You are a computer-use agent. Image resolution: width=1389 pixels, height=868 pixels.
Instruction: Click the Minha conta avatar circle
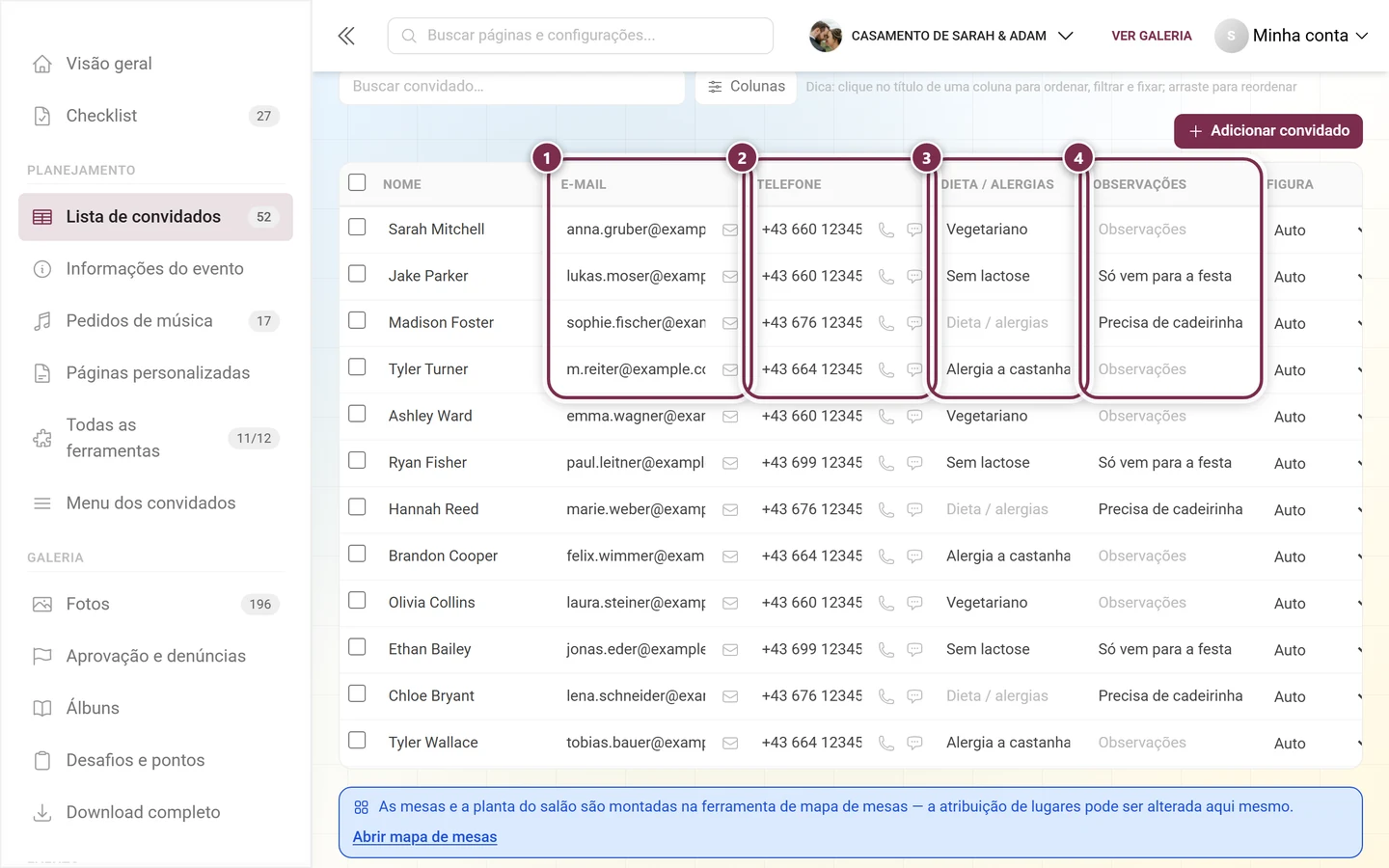pos(1231,36)
